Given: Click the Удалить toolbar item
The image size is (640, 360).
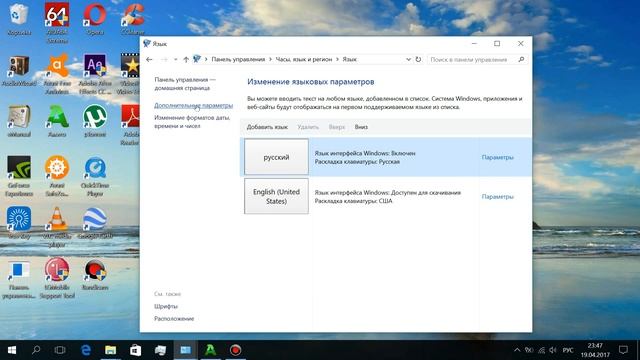Looking at the screenshot, I should pyautogui.click(x=308, y=127).
